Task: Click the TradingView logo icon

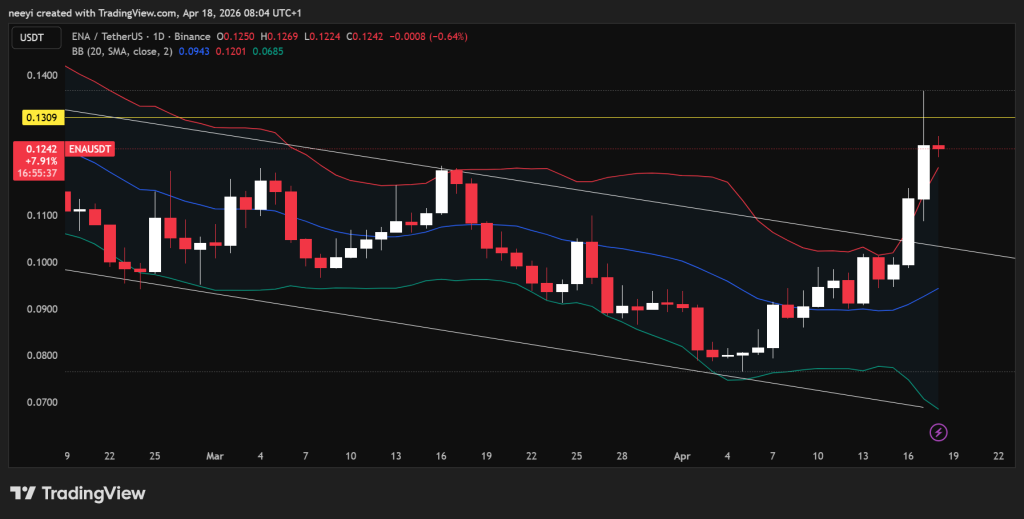Action: [22, 493]
